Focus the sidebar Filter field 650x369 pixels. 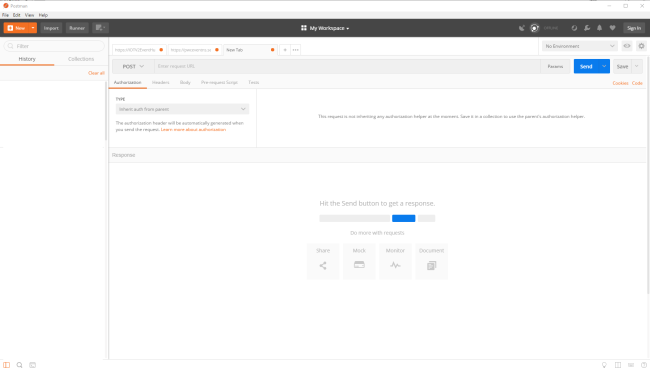point(54,46)
